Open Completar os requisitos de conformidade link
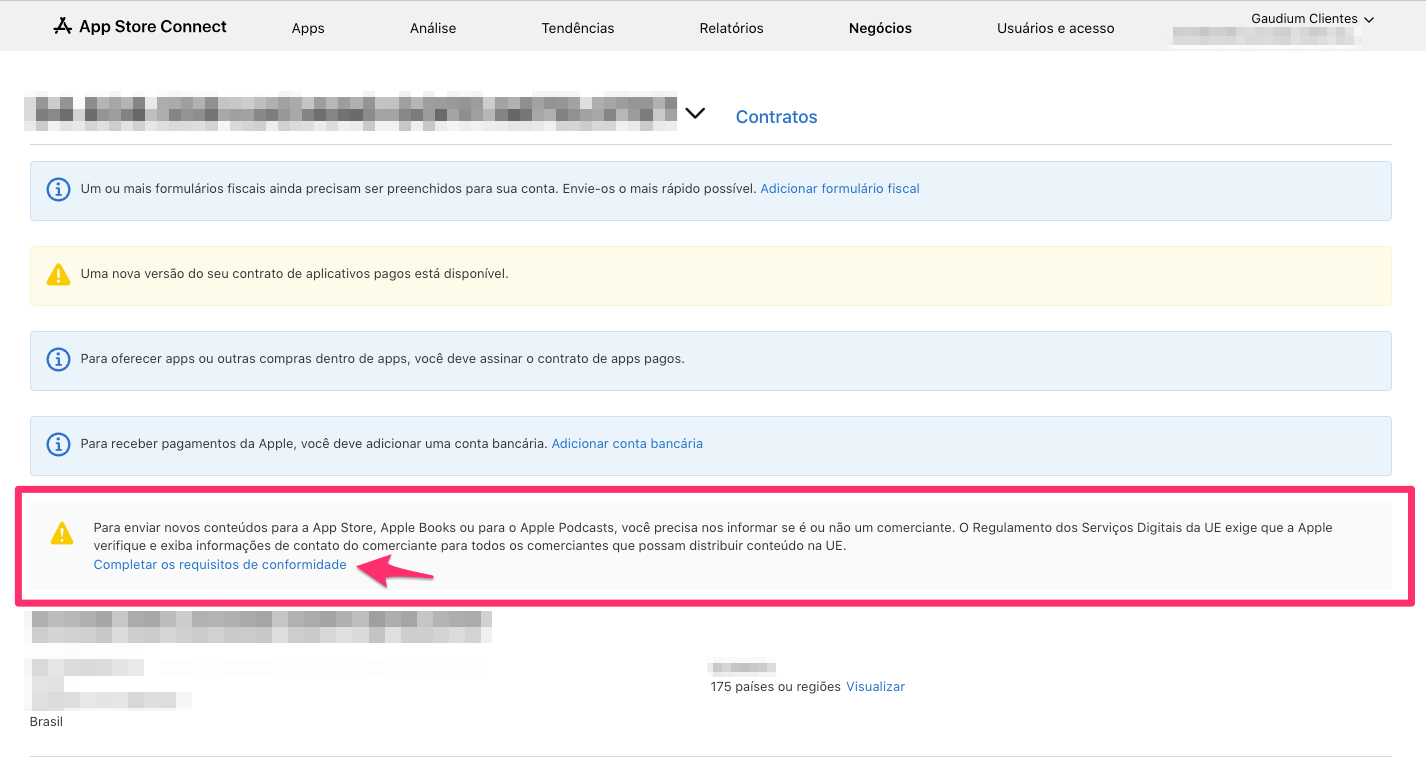Viewport: 1426px width, 772px height. coord(220,565)
